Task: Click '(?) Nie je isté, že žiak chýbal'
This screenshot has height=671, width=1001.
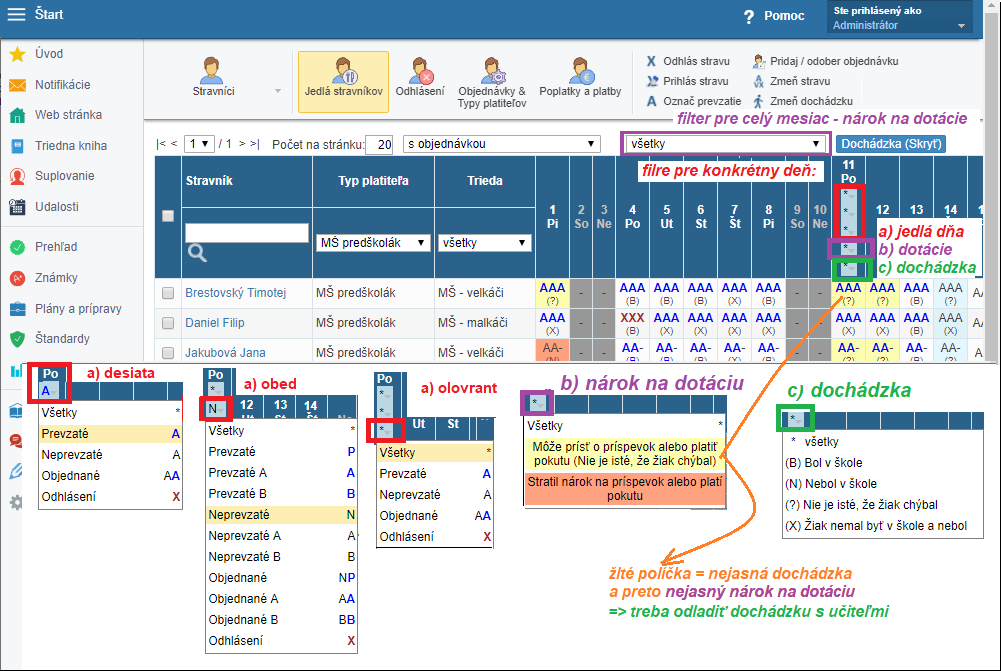Action: click(x=882, y=505)
